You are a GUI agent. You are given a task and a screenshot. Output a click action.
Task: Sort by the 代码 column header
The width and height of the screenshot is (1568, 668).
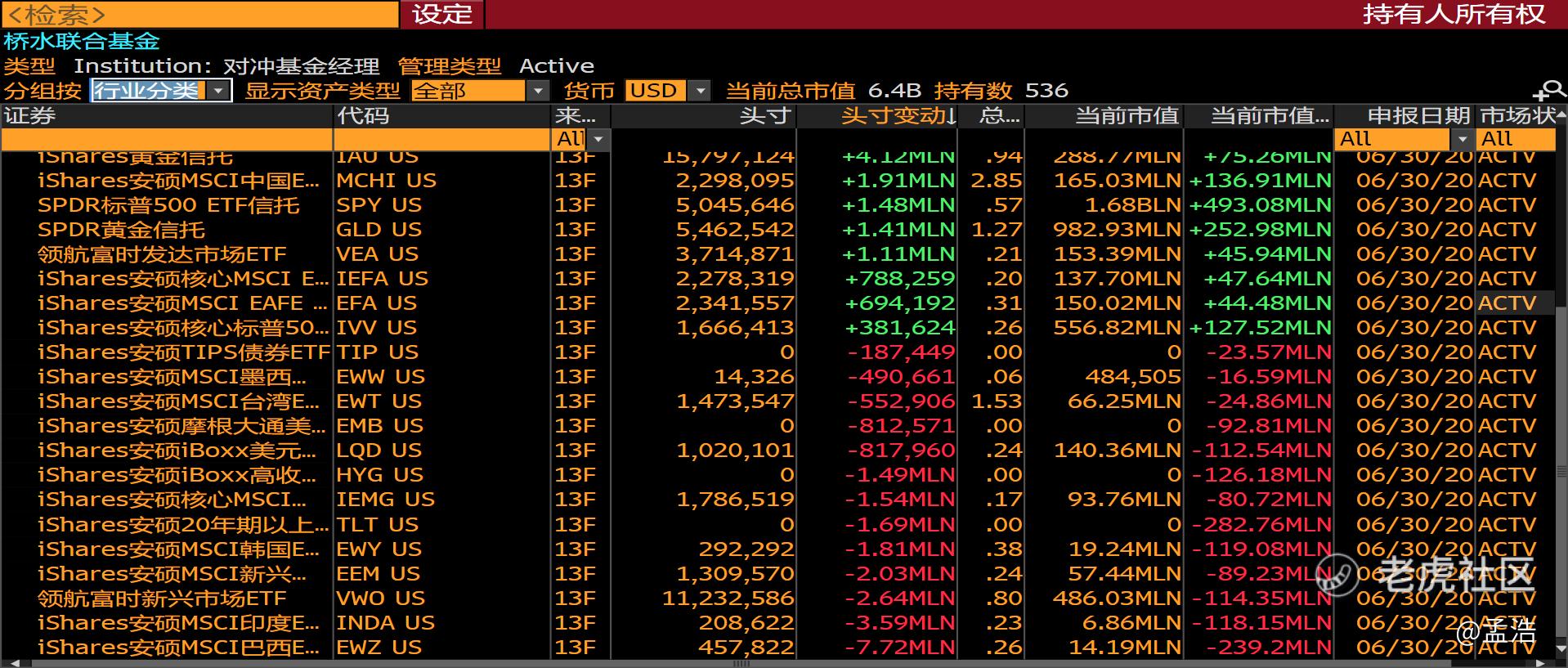click(442, 116)
